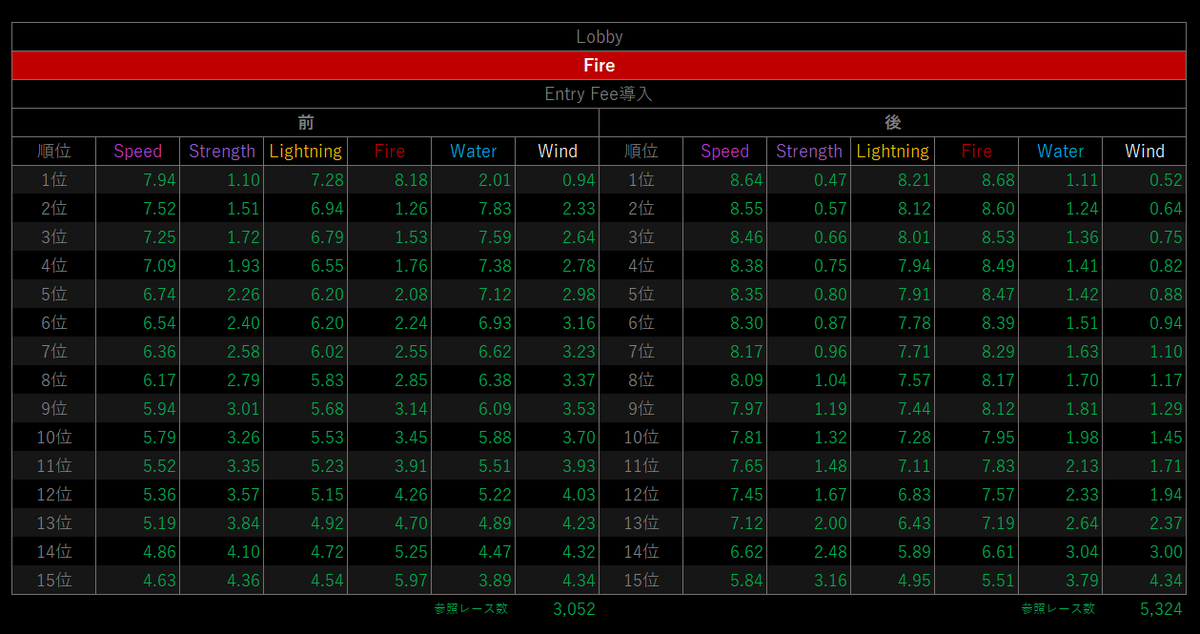
Task: Click the "Entry Fee導入" heading
Action: [599, 94]
